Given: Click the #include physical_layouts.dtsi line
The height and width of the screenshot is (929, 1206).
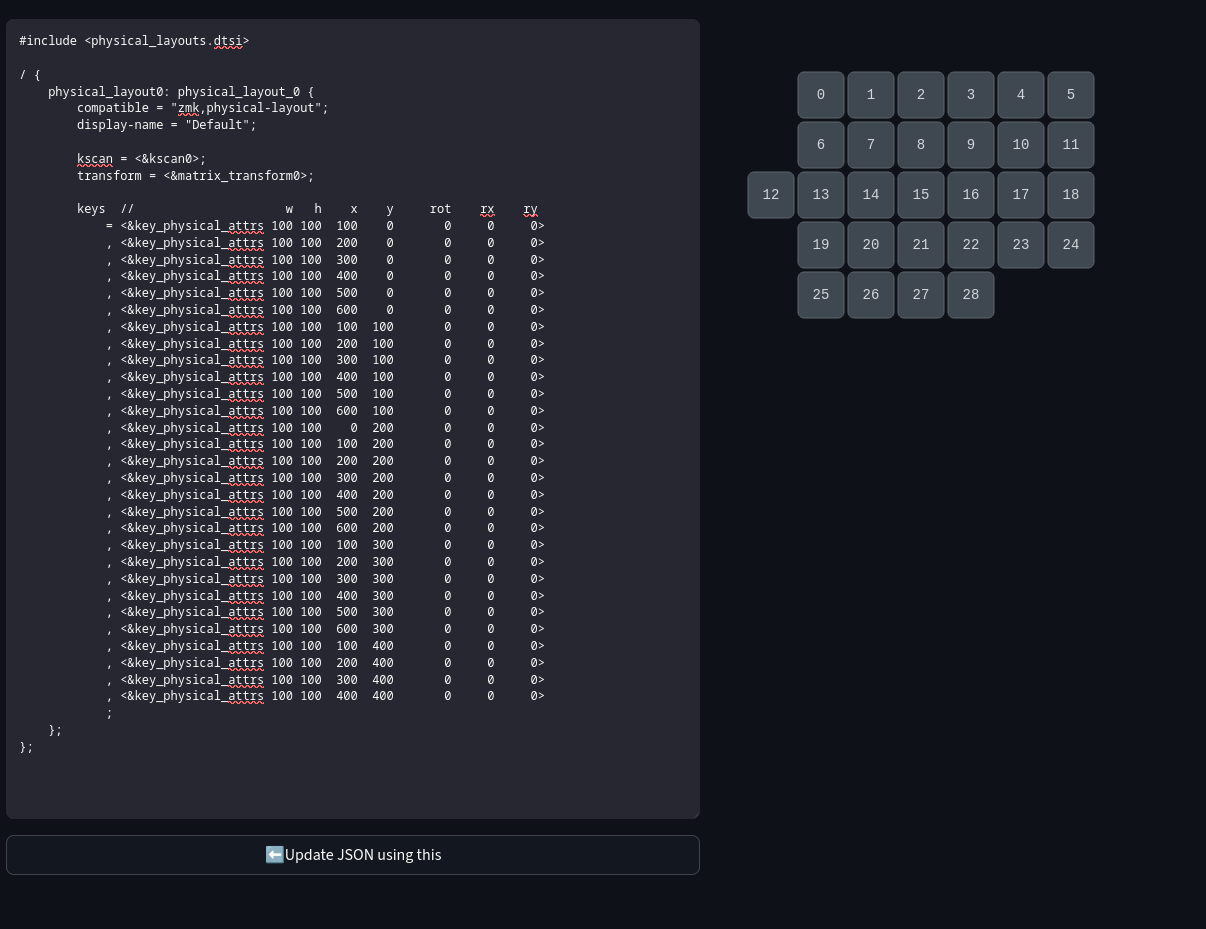Looking at the screenshot, I should 134,41.
